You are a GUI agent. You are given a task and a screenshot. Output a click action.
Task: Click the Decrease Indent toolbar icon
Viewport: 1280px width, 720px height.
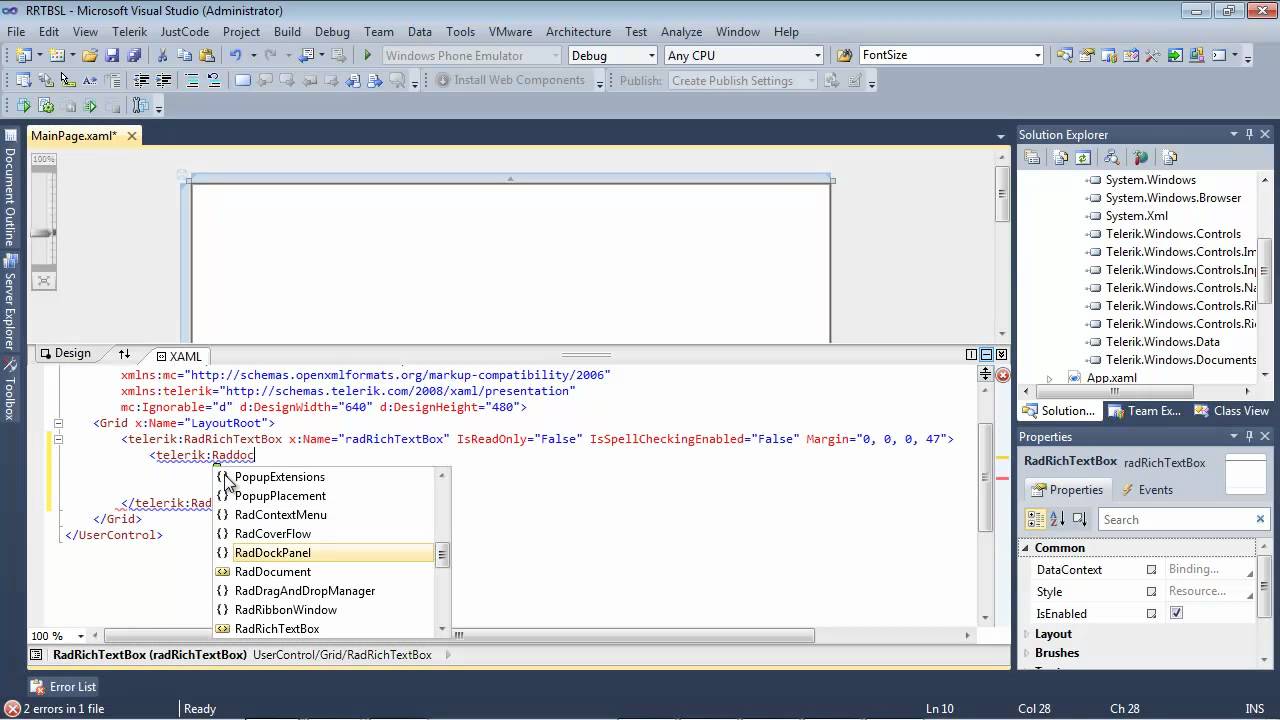(x=142, y=80)
